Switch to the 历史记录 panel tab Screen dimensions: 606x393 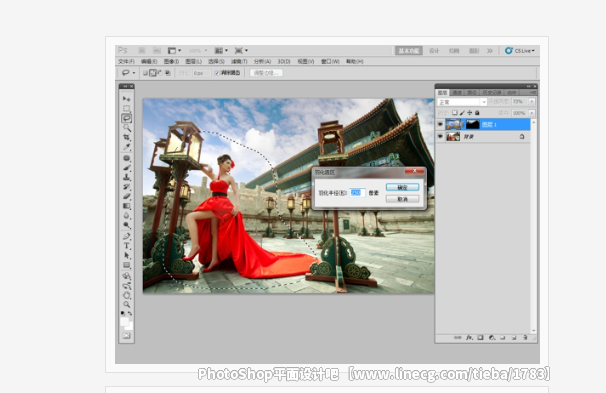492,92
